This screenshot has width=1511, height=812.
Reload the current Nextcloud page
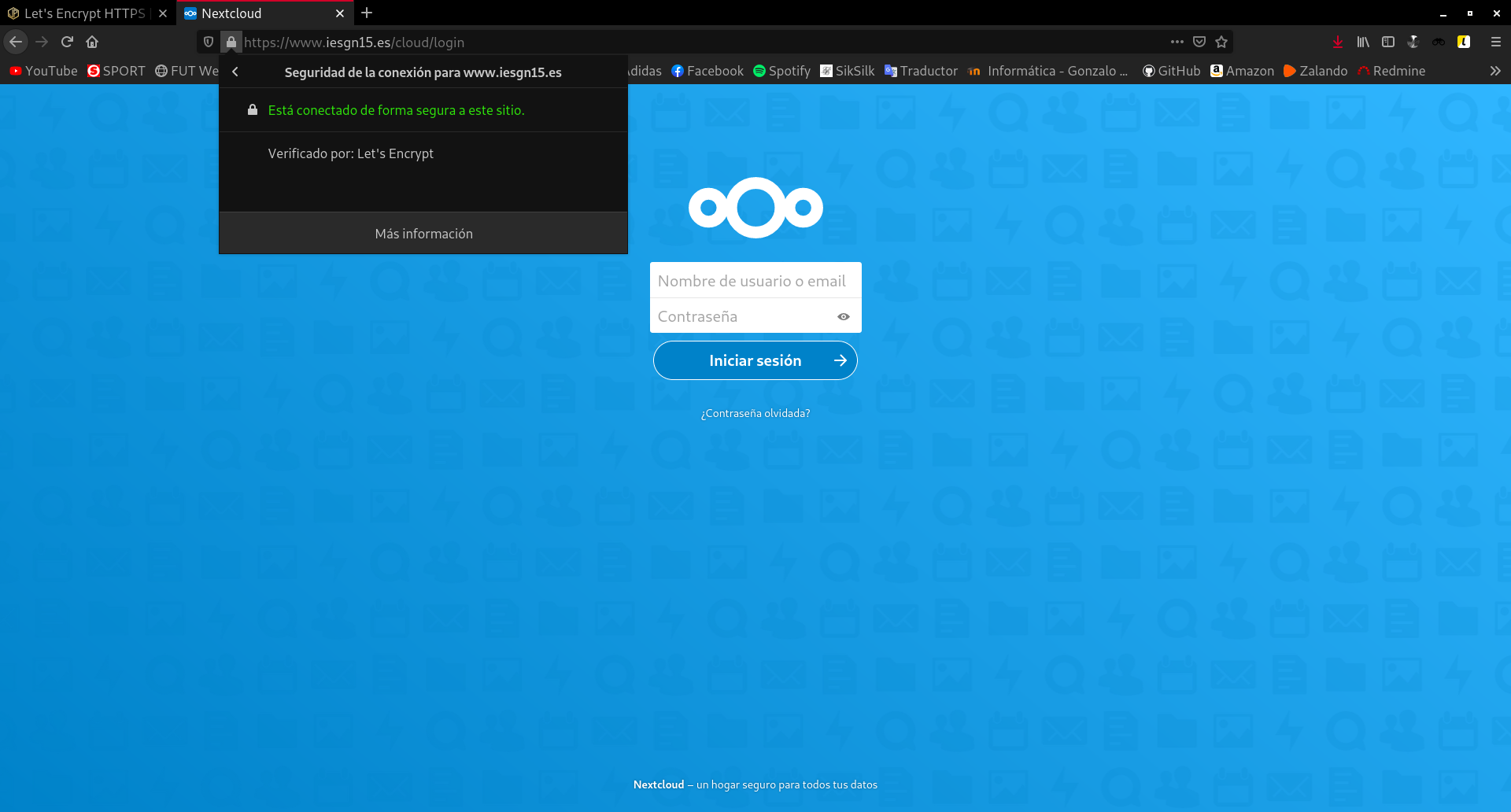tap(67, 42)
